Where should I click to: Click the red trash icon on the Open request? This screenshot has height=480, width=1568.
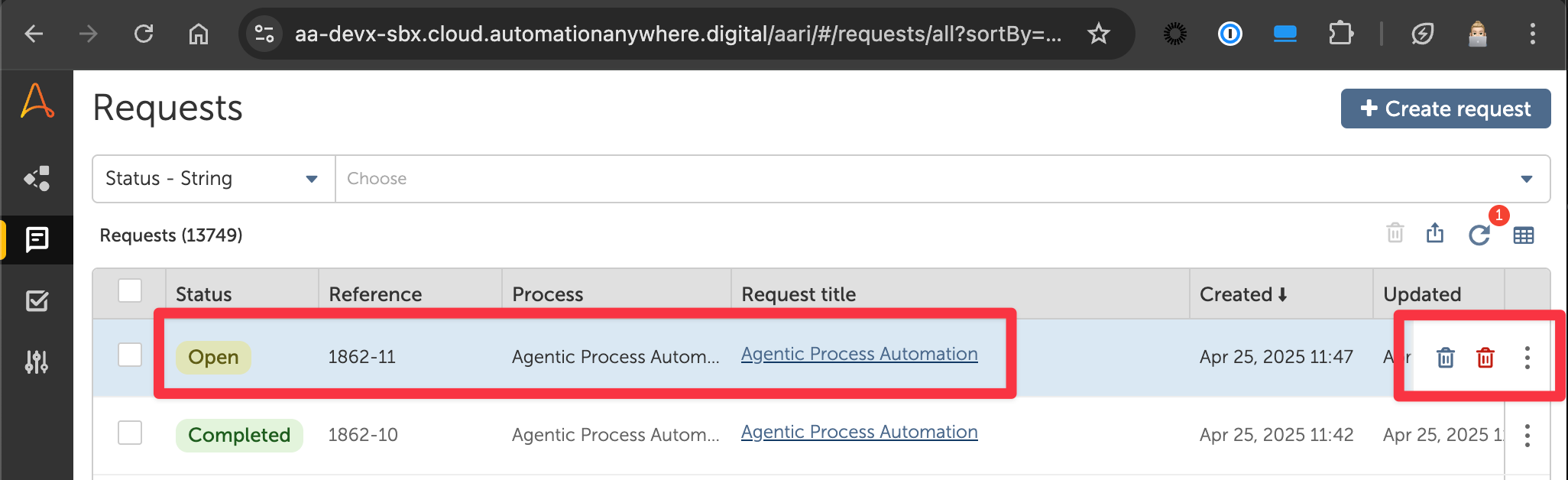click(x=1485, y=358)
